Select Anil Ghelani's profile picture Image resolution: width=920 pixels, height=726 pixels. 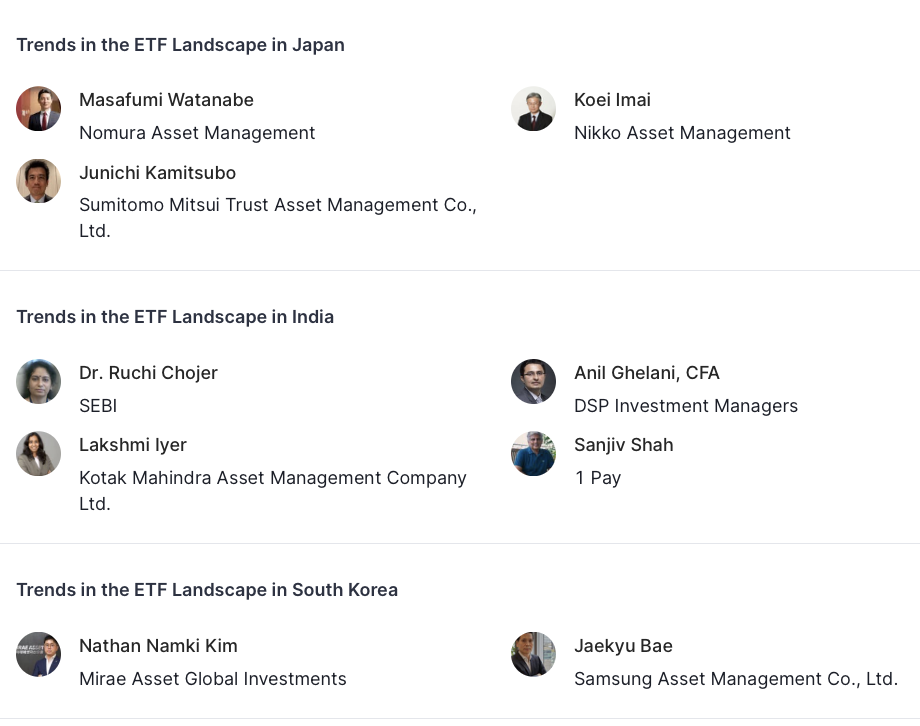(x=533, y=381)
